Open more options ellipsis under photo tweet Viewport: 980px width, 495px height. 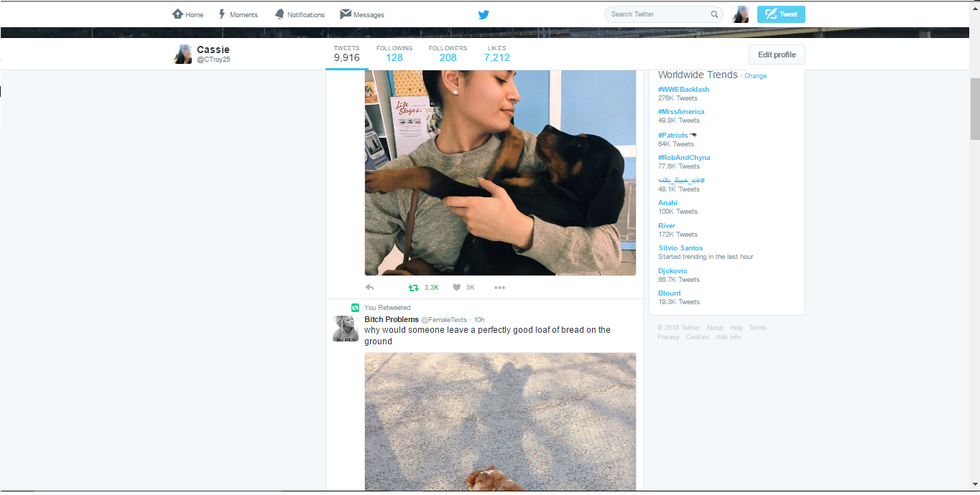tap(499, 287)
